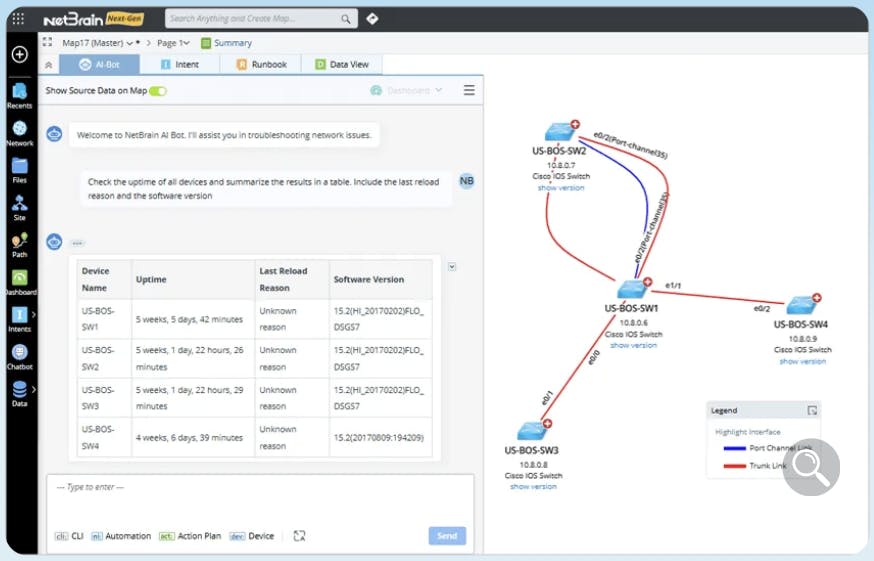Click the Automation quick action button
This screenshot has width=874, height=561.
click(x=121, y=536)
